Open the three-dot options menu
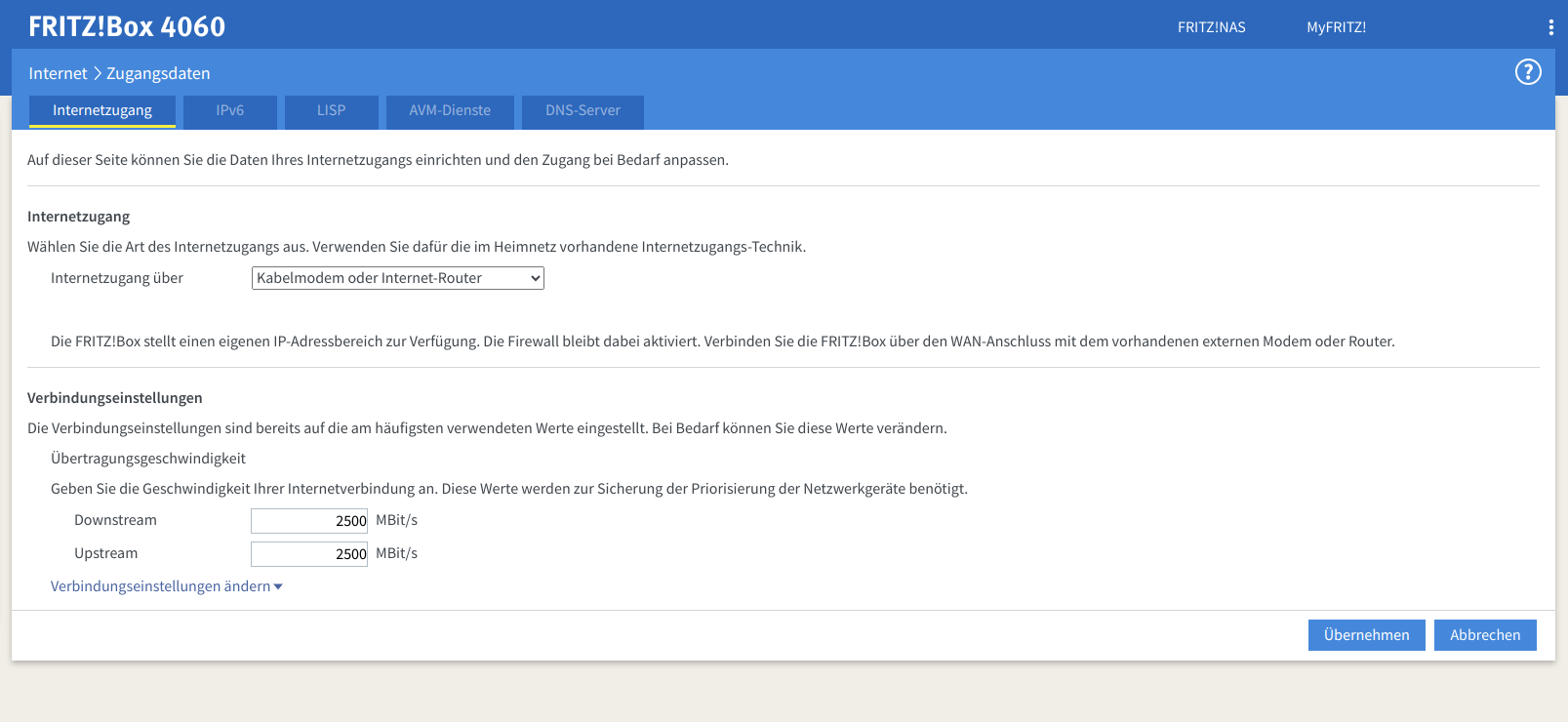 tap(1550, 27)
